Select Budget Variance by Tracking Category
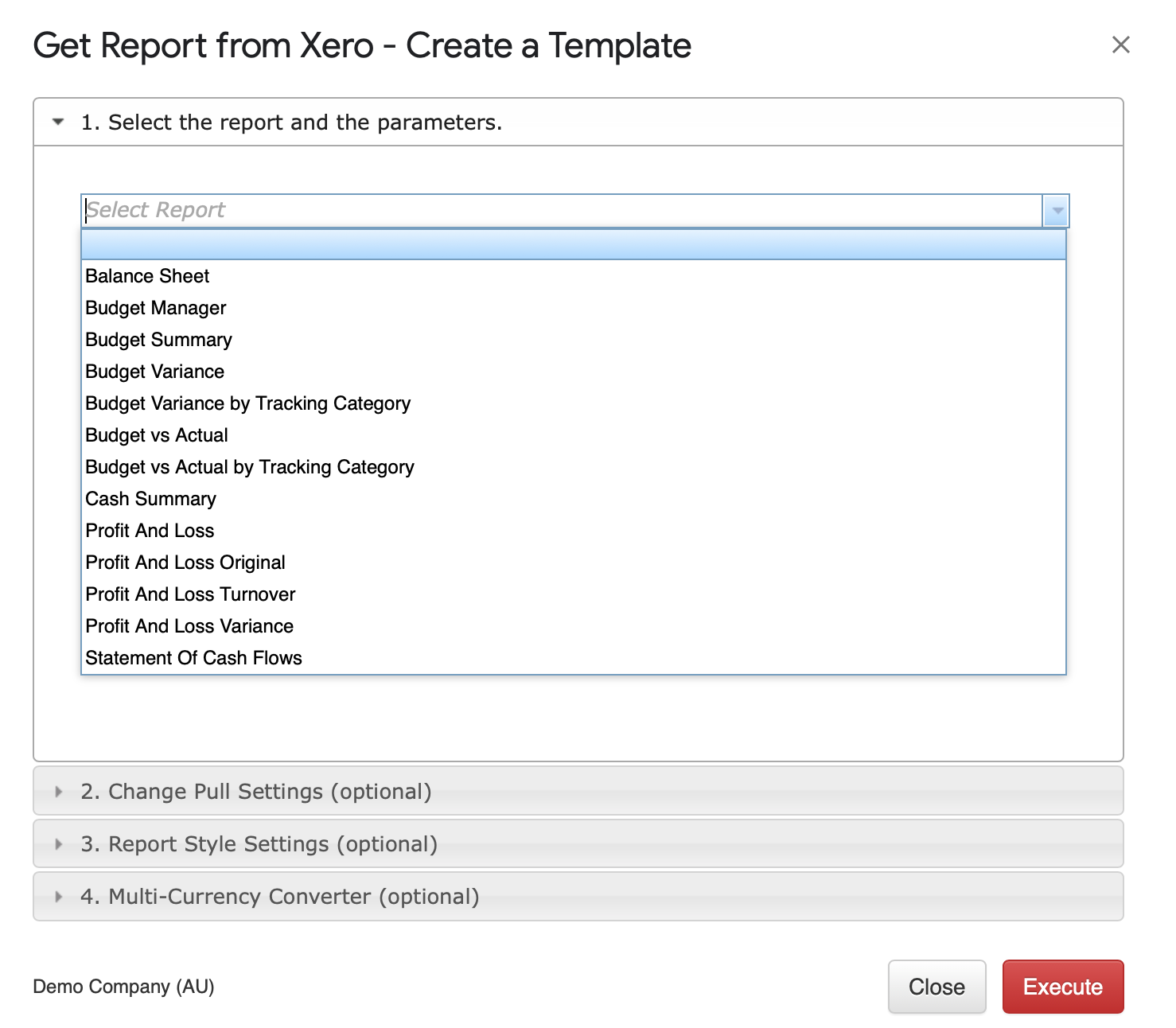This screenshot has height=1028, width=1176. 574,403
